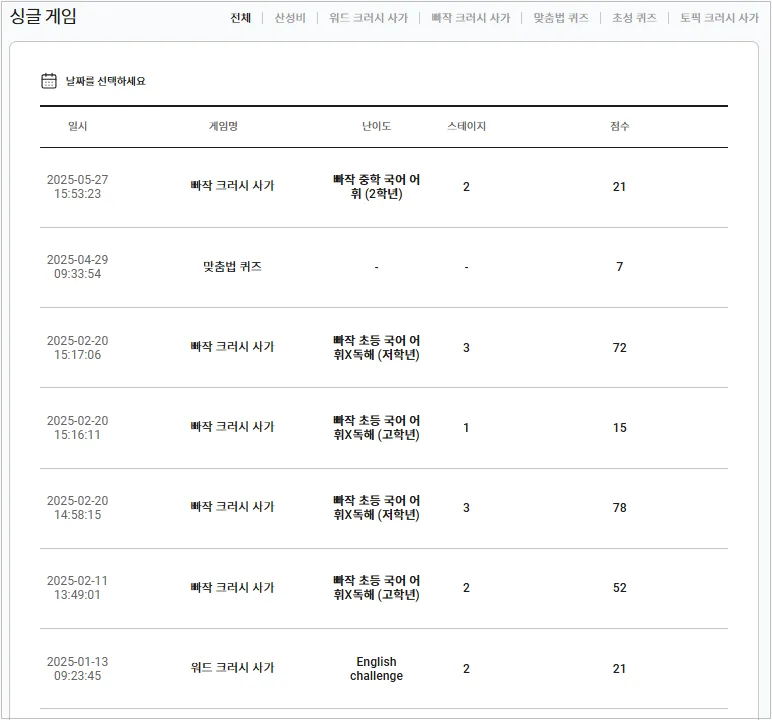Open the '초성 퀴즈' tab
772x720 pixels.
pos(634,18)
